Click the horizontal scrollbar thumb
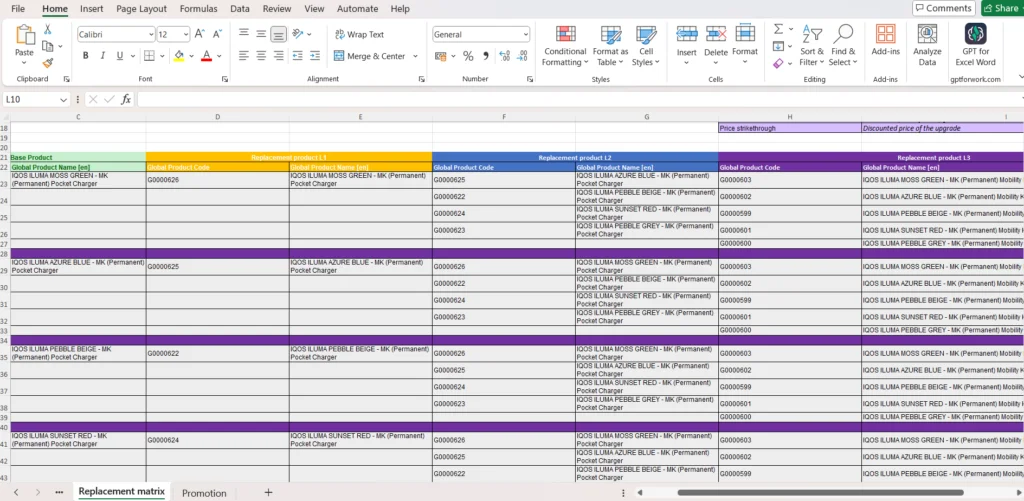Image resolution: width=1024 pixels, height=501 pixels. [x=820, y=493]
